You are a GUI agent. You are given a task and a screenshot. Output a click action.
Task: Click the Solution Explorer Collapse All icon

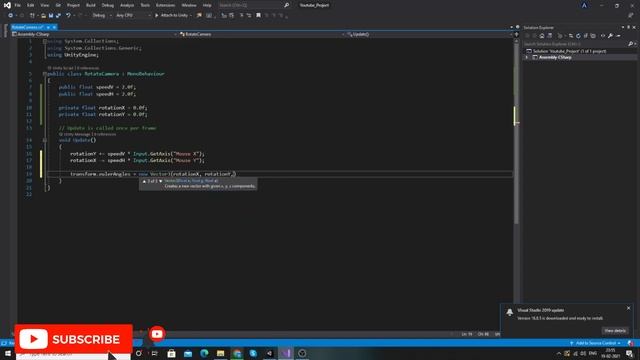pyautogui.click(x=585, y=36)
